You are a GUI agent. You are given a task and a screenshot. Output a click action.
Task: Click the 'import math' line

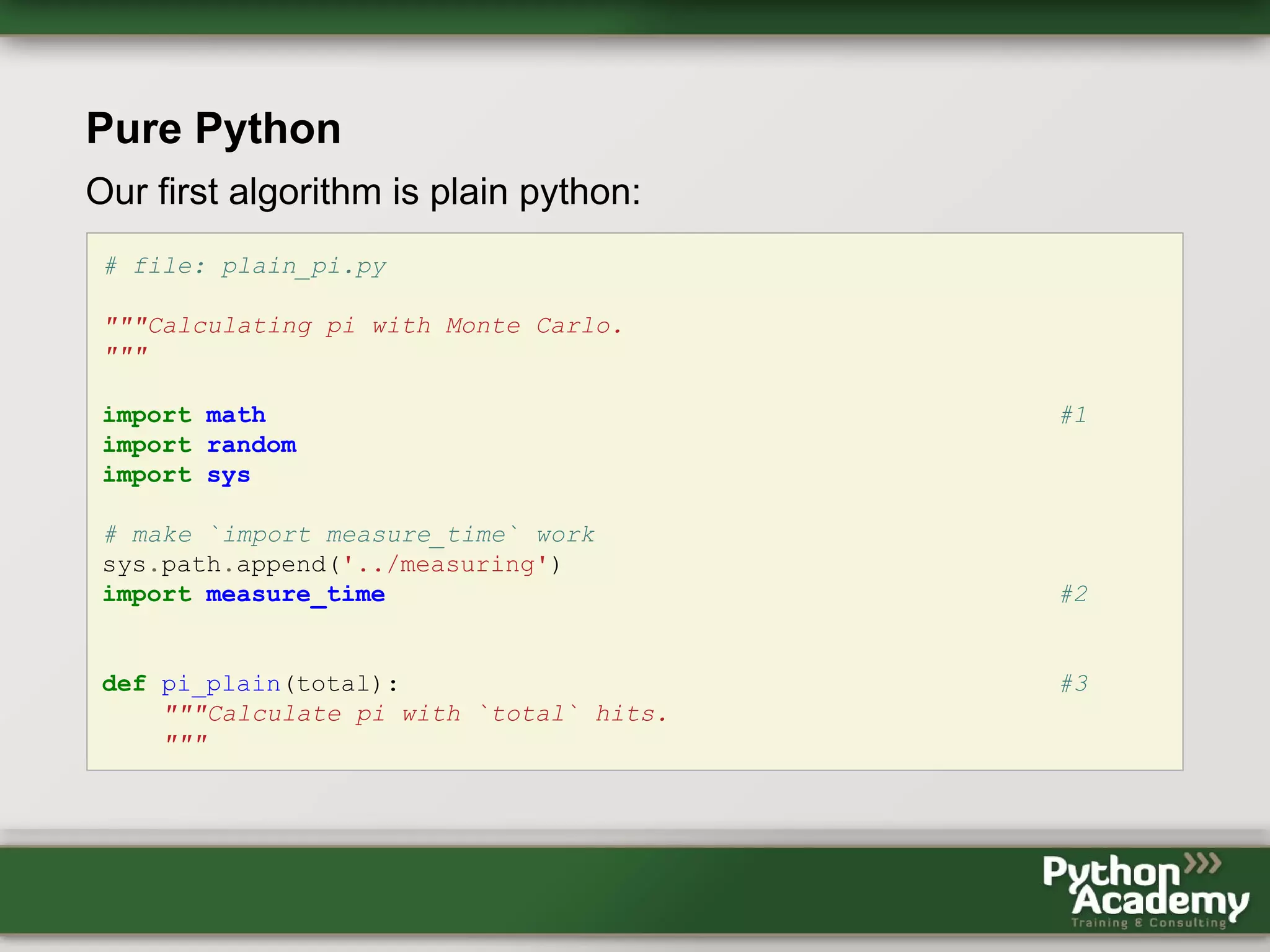click(x=184, y=415)
